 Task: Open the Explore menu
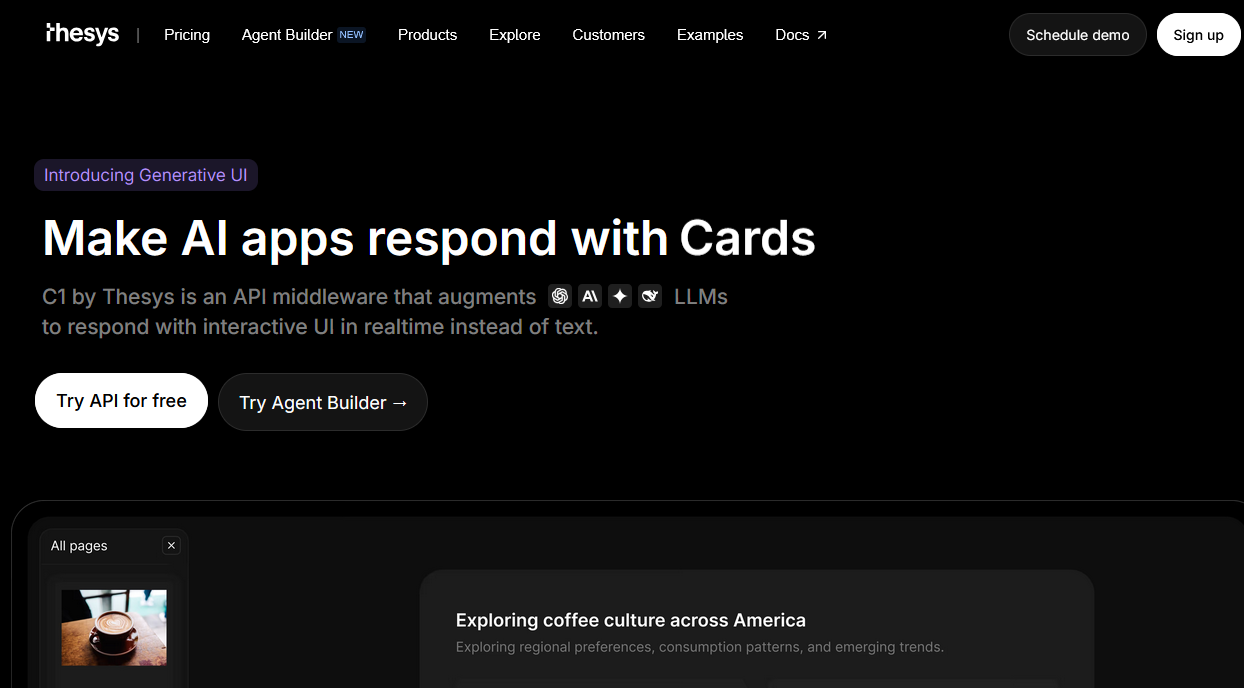(x=515, y=35)
